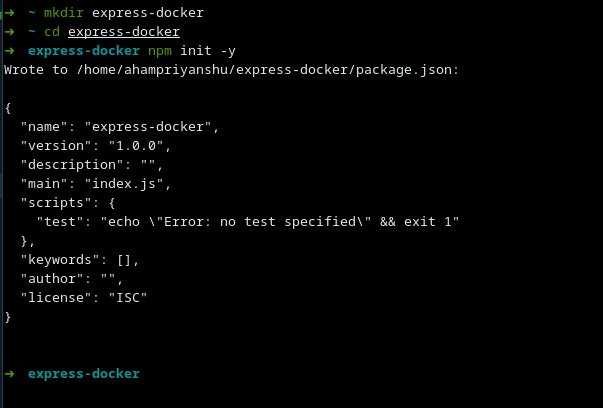Click the prompt arrow on the cd line
The height and width of the screenshot is (408, 603).
(9, 31)
